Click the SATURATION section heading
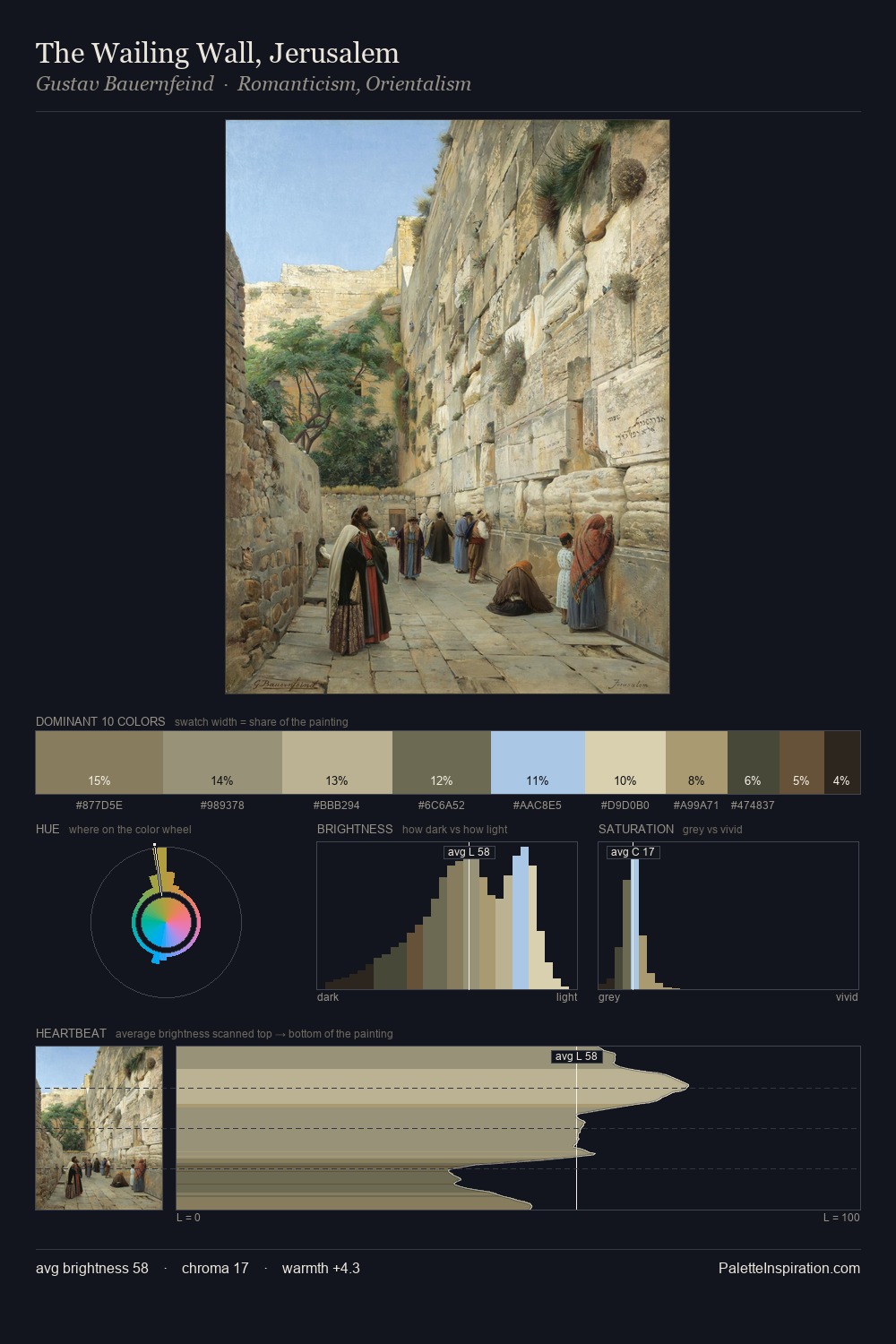 (x=636, y=829)
